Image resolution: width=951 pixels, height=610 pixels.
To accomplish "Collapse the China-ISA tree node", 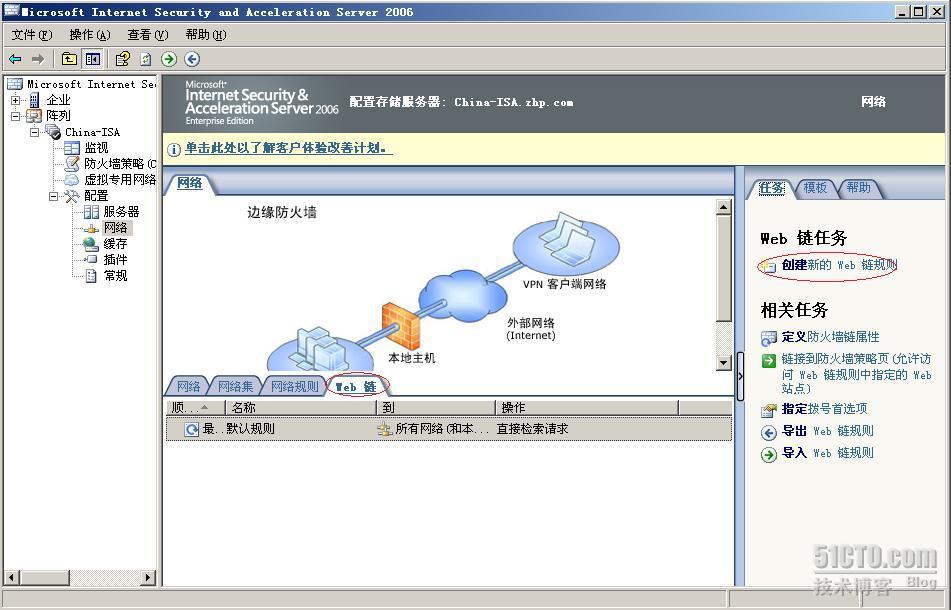I will pos(35,132).
